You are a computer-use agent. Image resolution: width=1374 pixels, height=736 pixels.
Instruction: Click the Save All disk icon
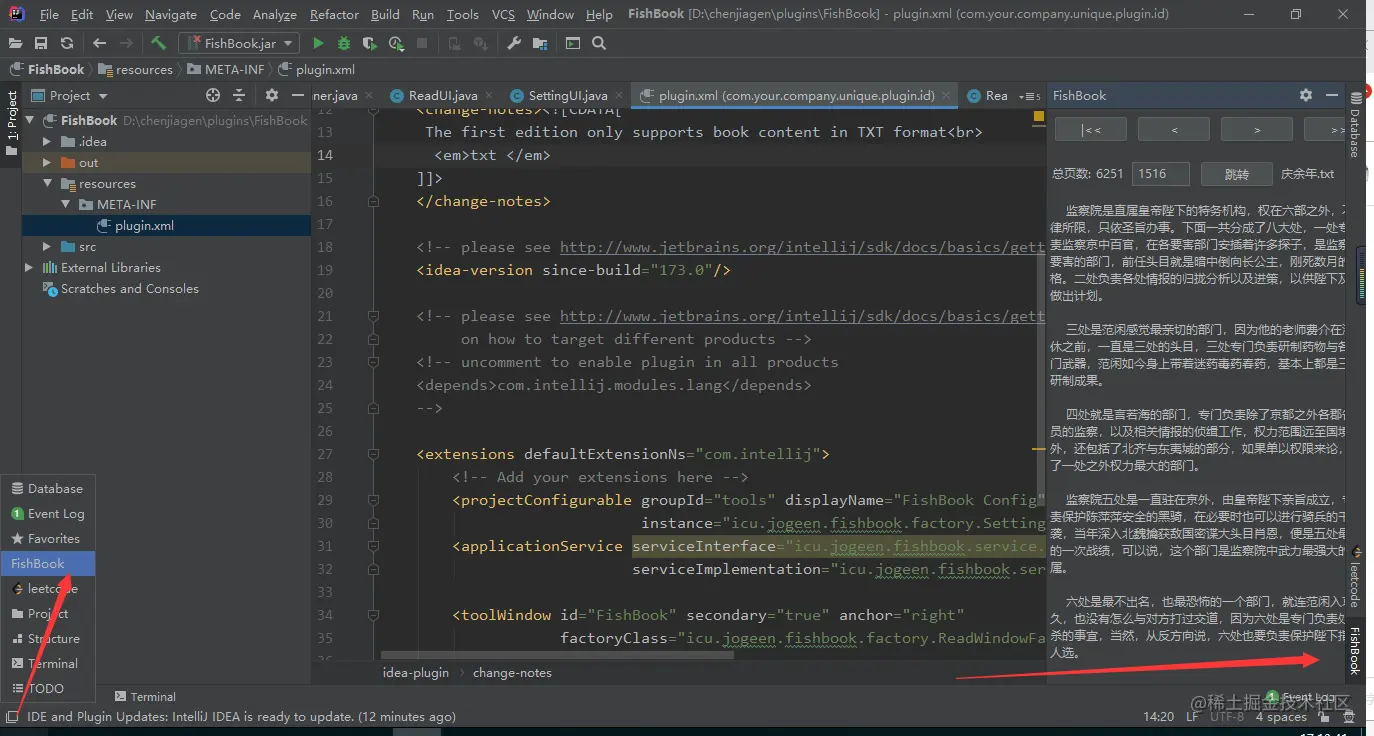tap(41, 43)
